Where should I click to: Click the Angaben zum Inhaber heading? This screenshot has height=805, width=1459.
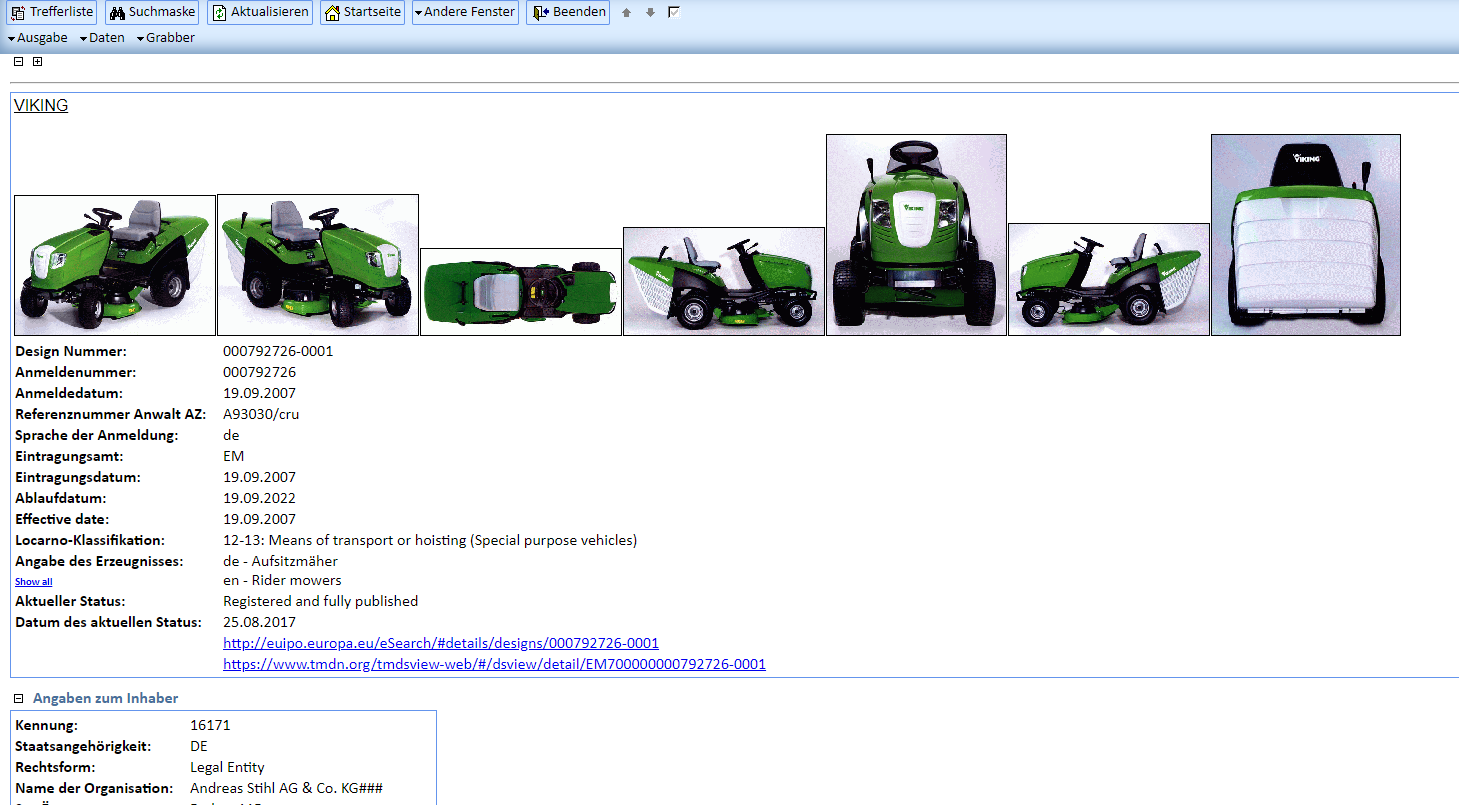105,698
